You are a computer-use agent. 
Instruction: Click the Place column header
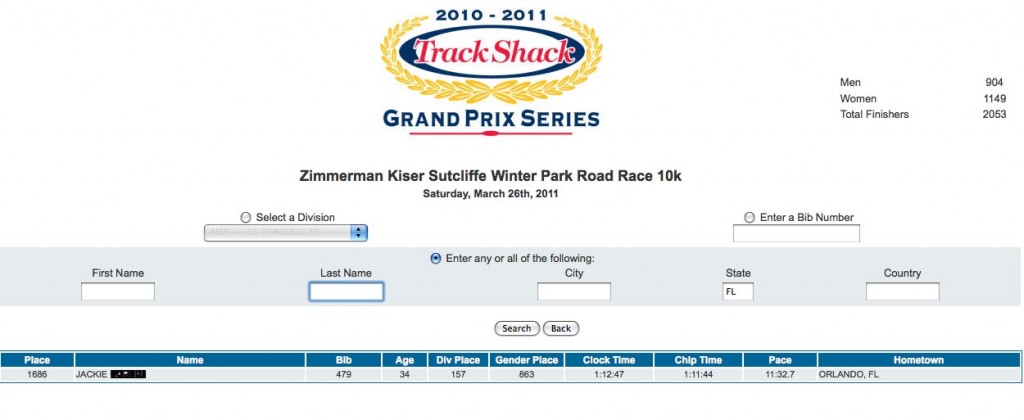pos(37,360)
